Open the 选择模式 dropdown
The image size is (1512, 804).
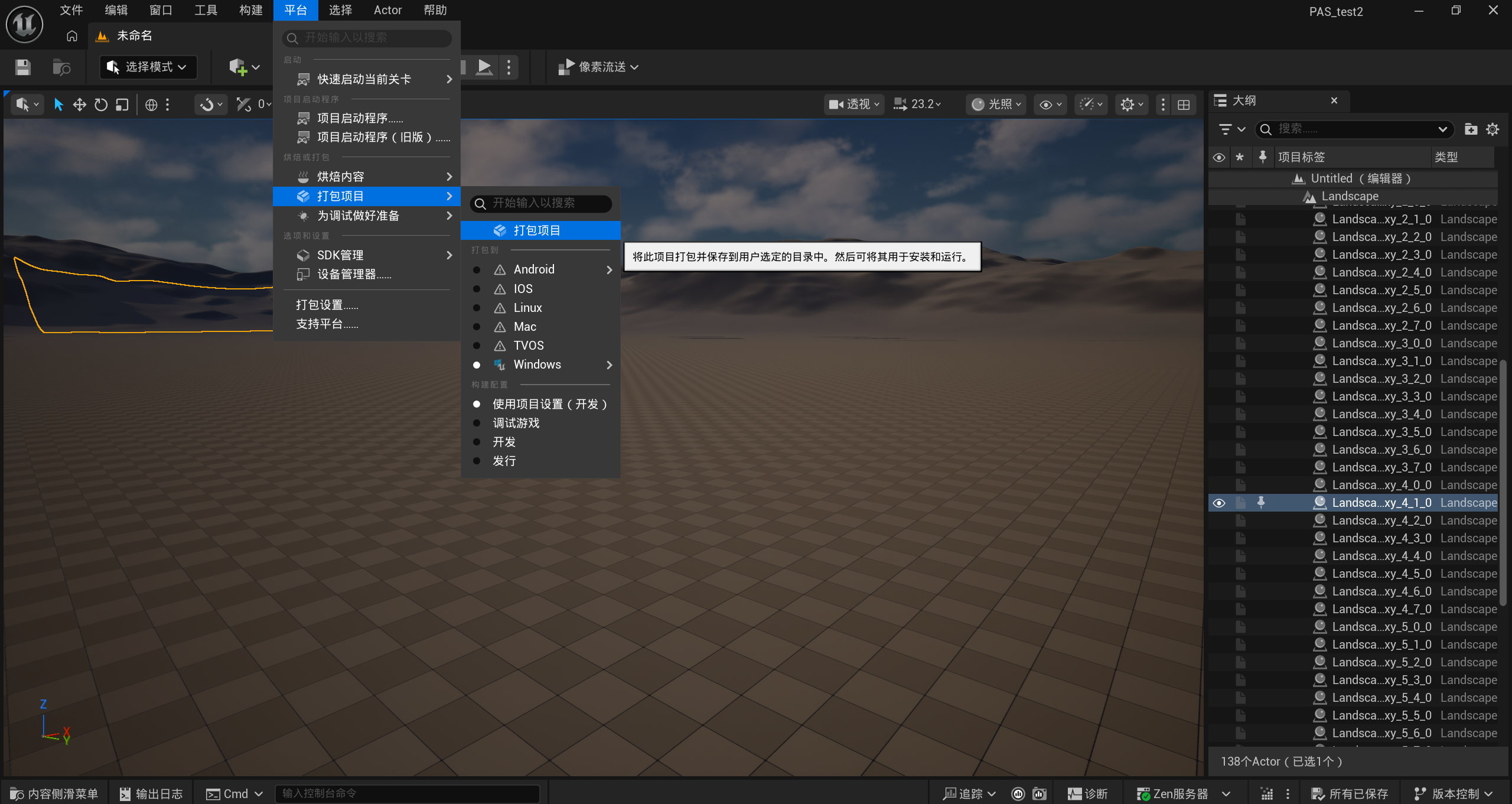[148, 67]
